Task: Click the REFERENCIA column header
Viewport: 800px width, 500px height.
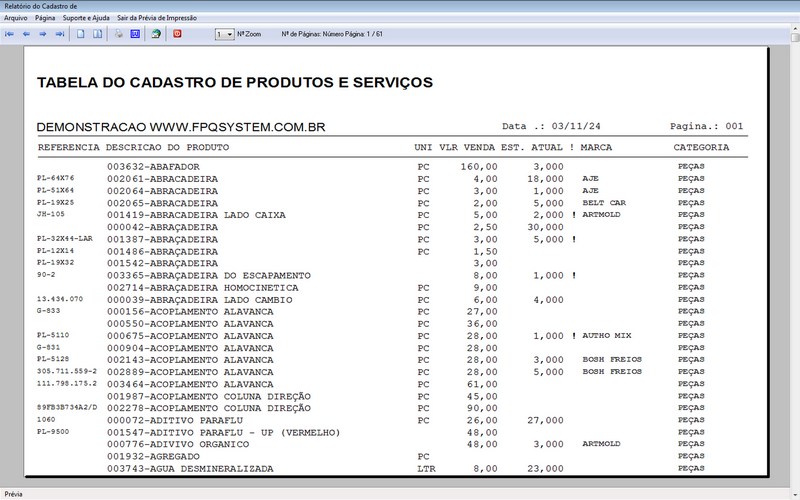Action: pos(69,147)
